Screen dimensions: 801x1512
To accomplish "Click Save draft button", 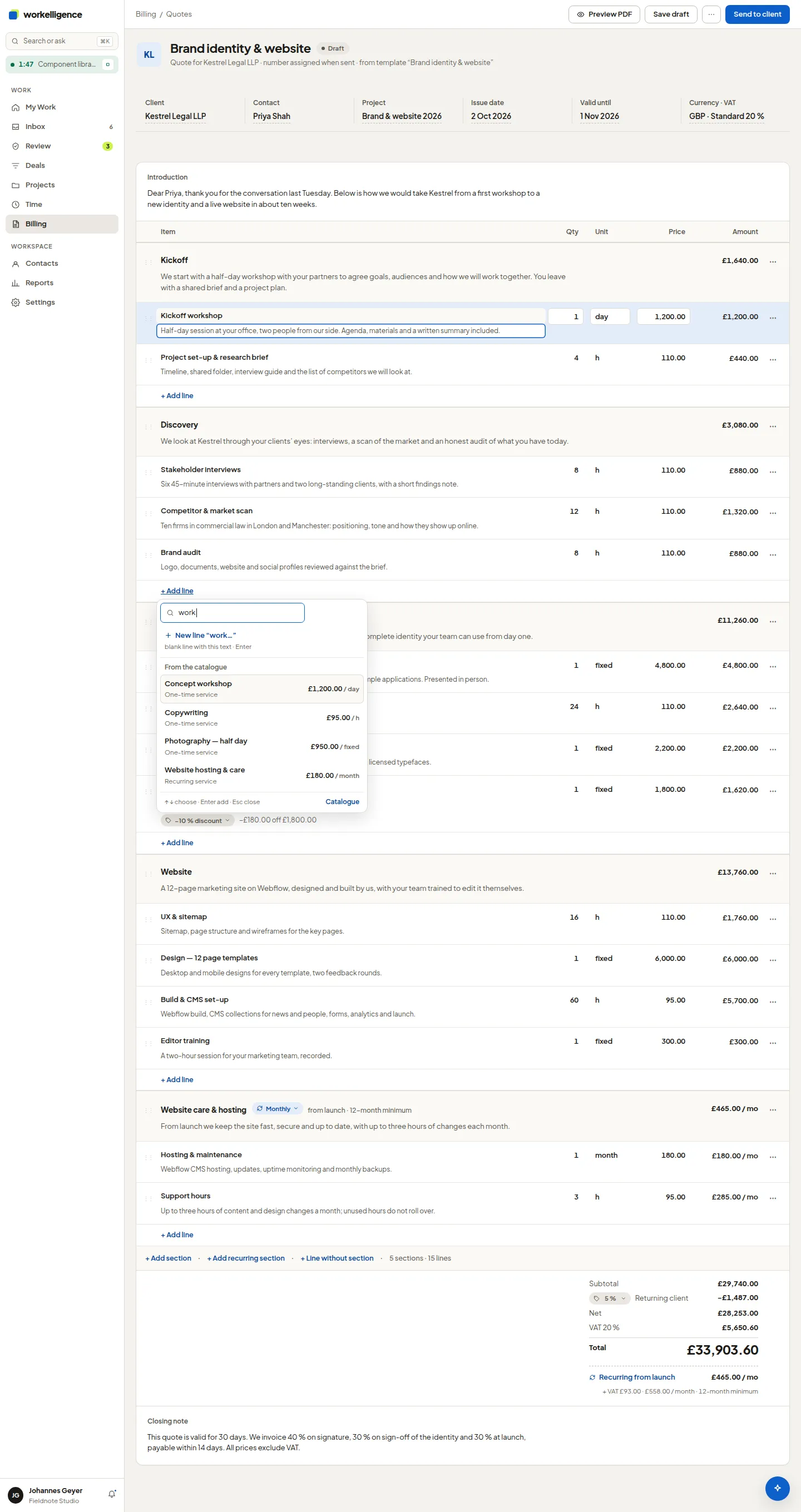I will 671,14.
